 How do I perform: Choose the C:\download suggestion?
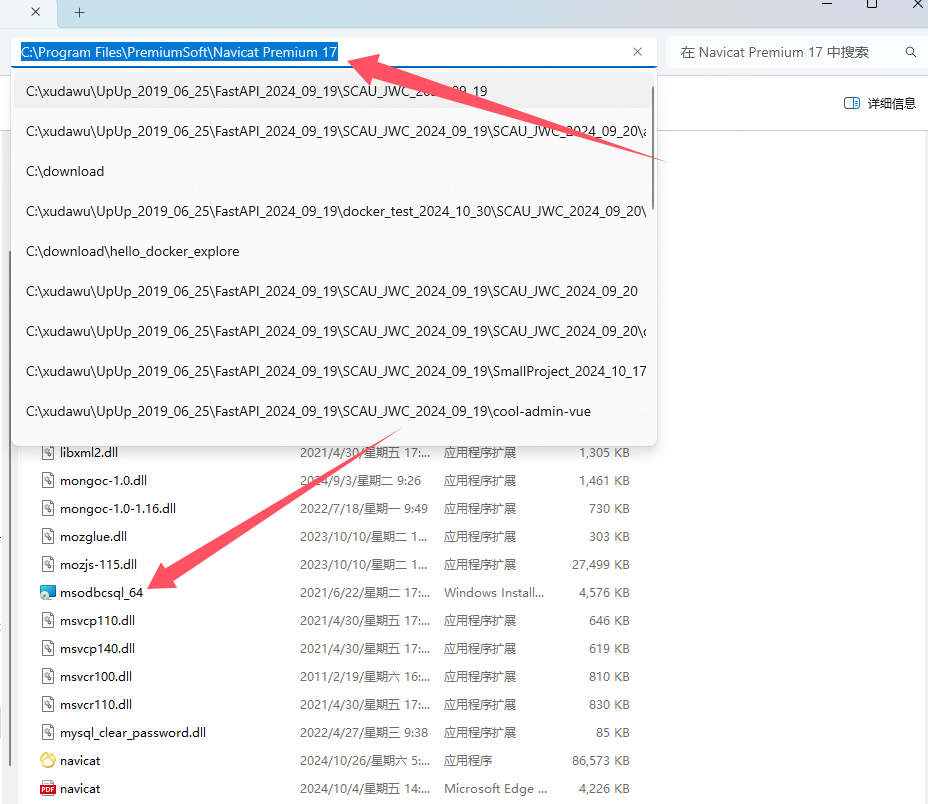[333, 172]
